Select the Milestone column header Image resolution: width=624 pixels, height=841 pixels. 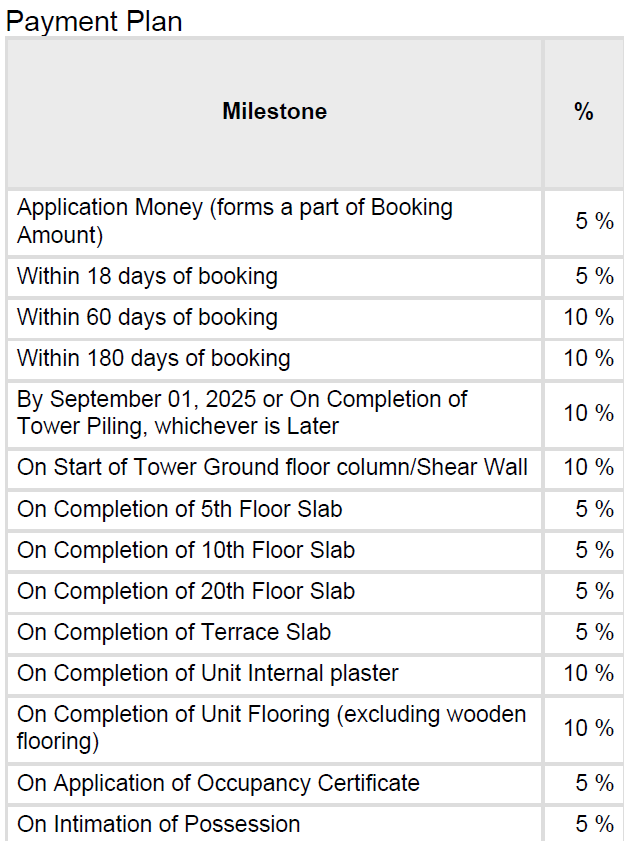274,111
